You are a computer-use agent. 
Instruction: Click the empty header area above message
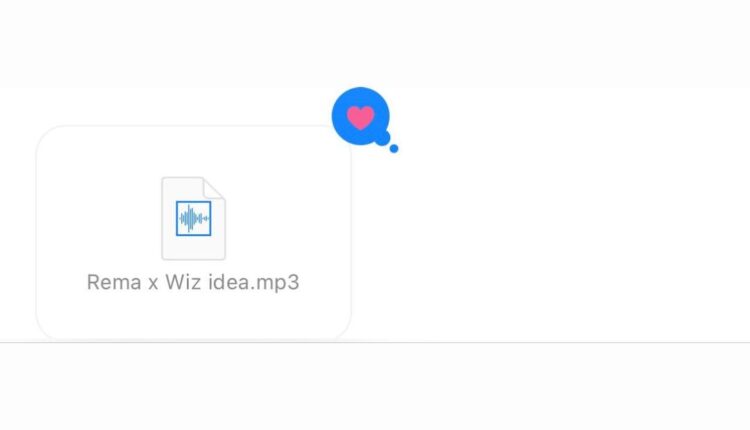pos(375,43)
